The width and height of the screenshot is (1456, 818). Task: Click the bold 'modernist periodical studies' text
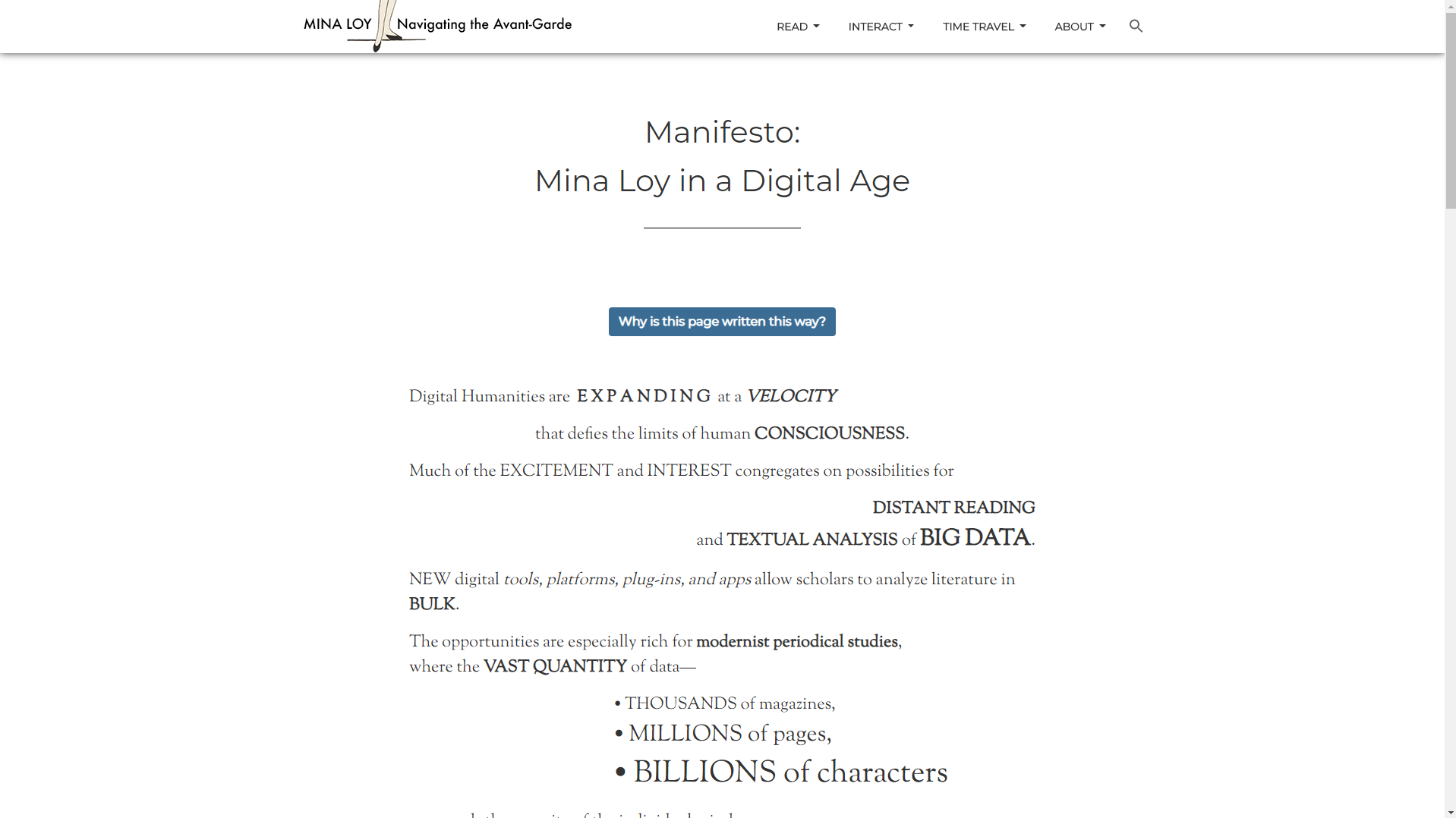pos(796,642)
